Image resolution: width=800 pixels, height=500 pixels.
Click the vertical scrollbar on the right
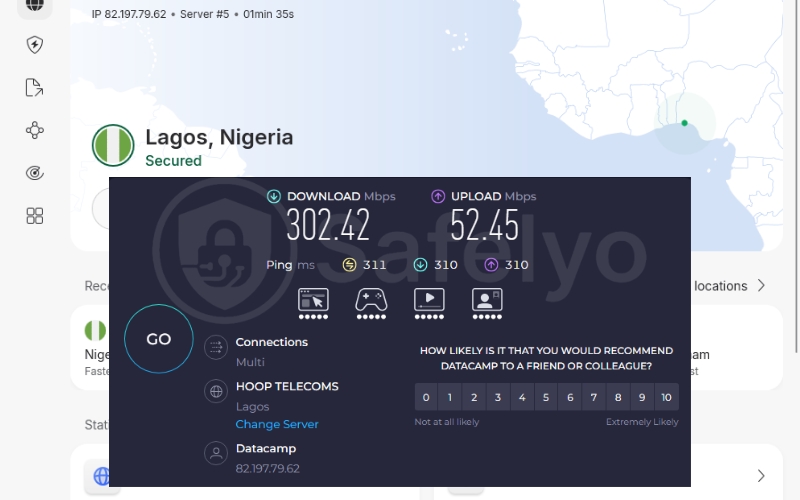coord(797,176)
